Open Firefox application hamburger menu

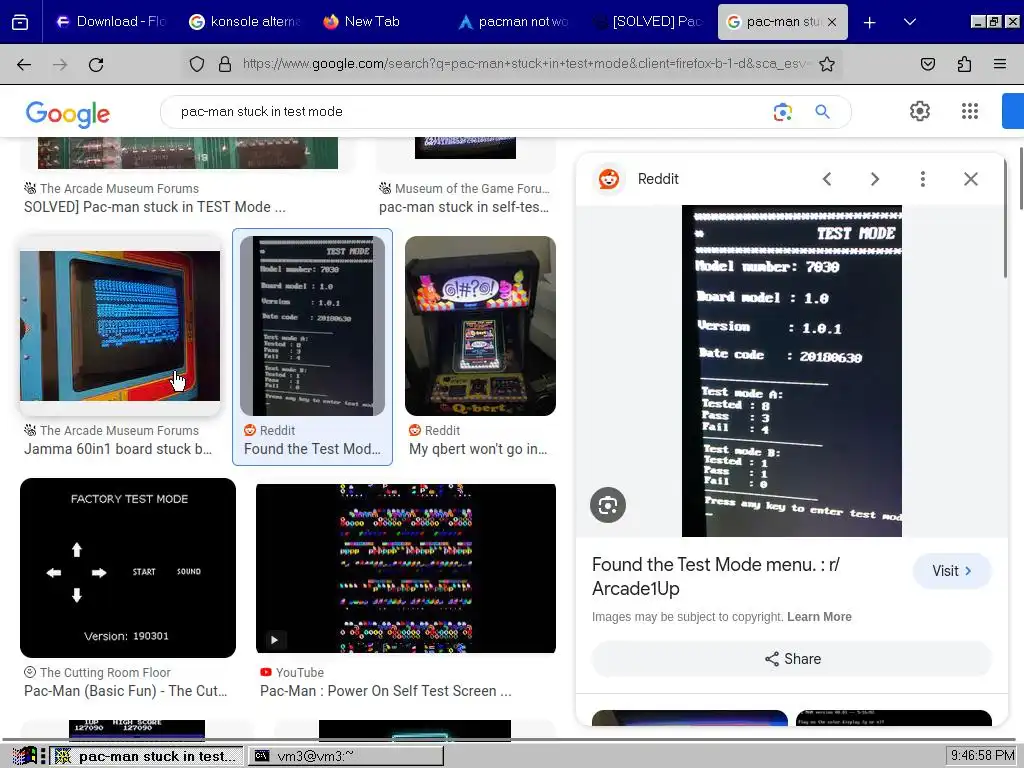[x=1000, y=64]
